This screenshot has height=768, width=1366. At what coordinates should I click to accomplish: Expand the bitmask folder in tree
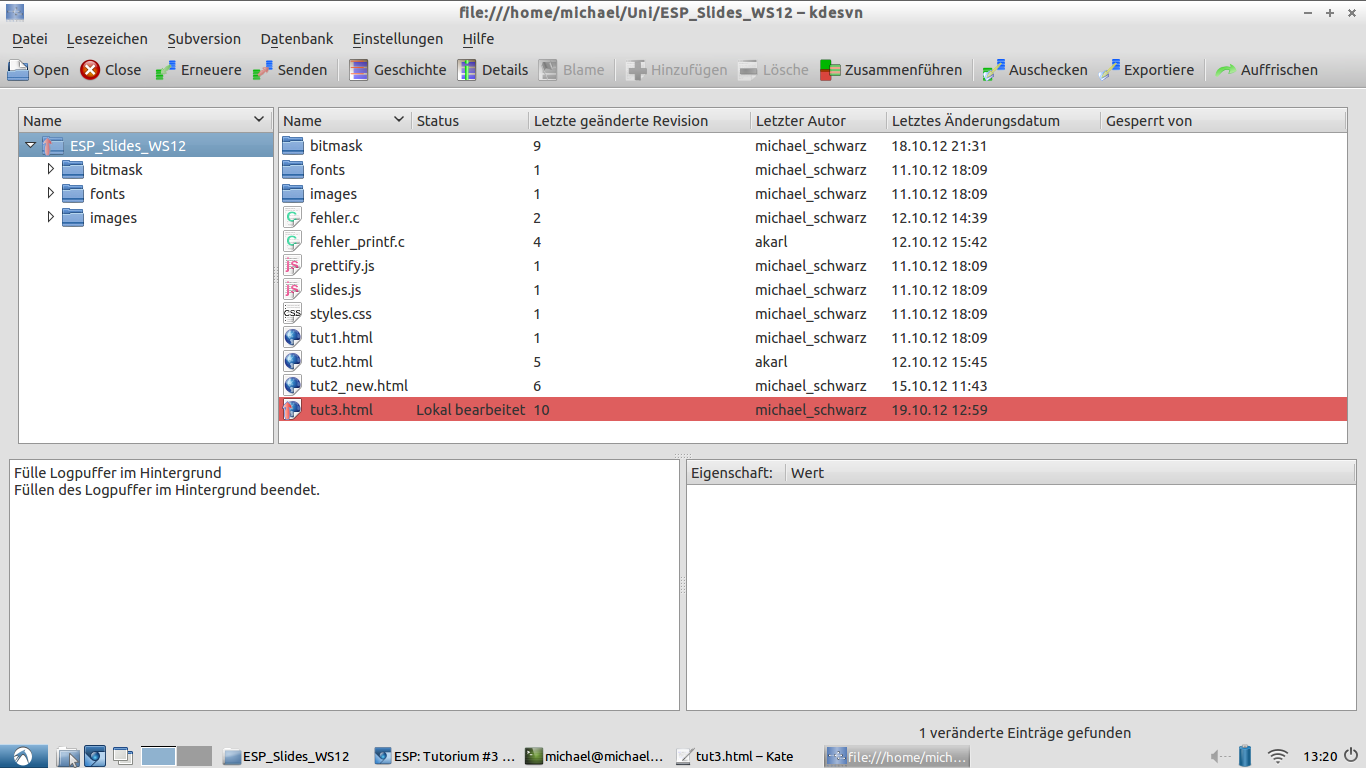point(50,169)
